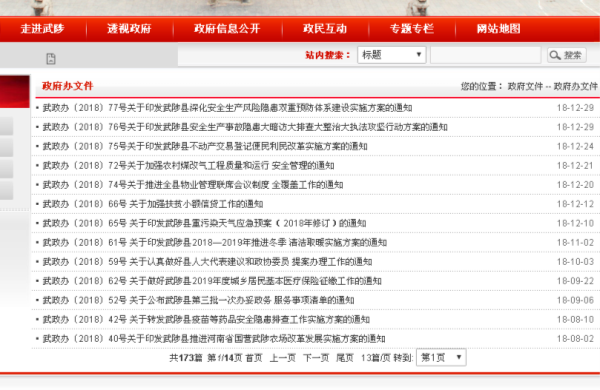This screenshot has height=390, width=600.
Task: Click the date 18-08-10 of the 42号 row
Action: tap(575, 320)
